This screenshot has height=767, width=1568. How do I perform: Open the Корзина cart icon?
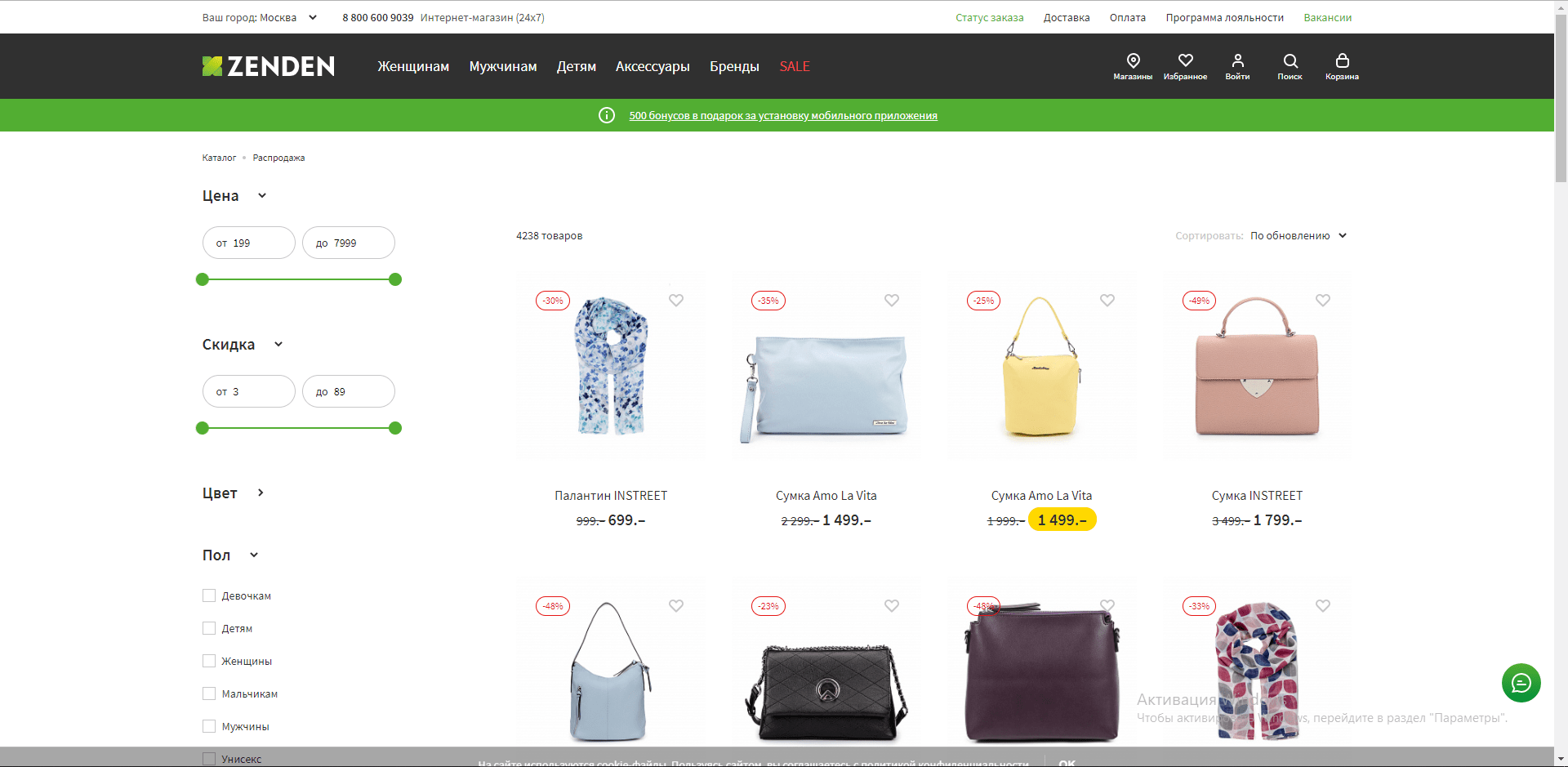pos(1342,65)
